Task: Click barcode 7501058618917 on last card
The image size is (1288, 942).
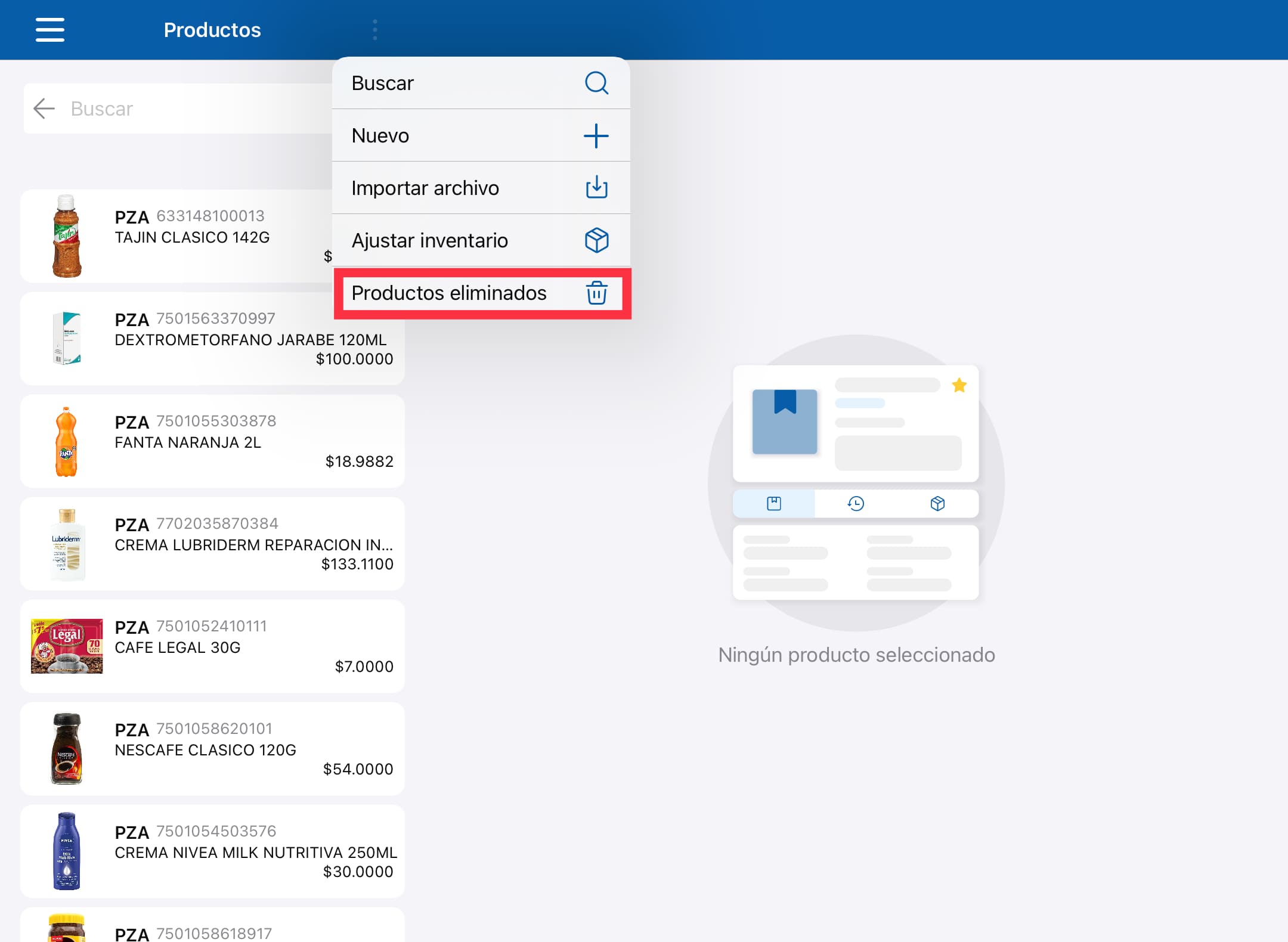Action: tap(214, 934)
